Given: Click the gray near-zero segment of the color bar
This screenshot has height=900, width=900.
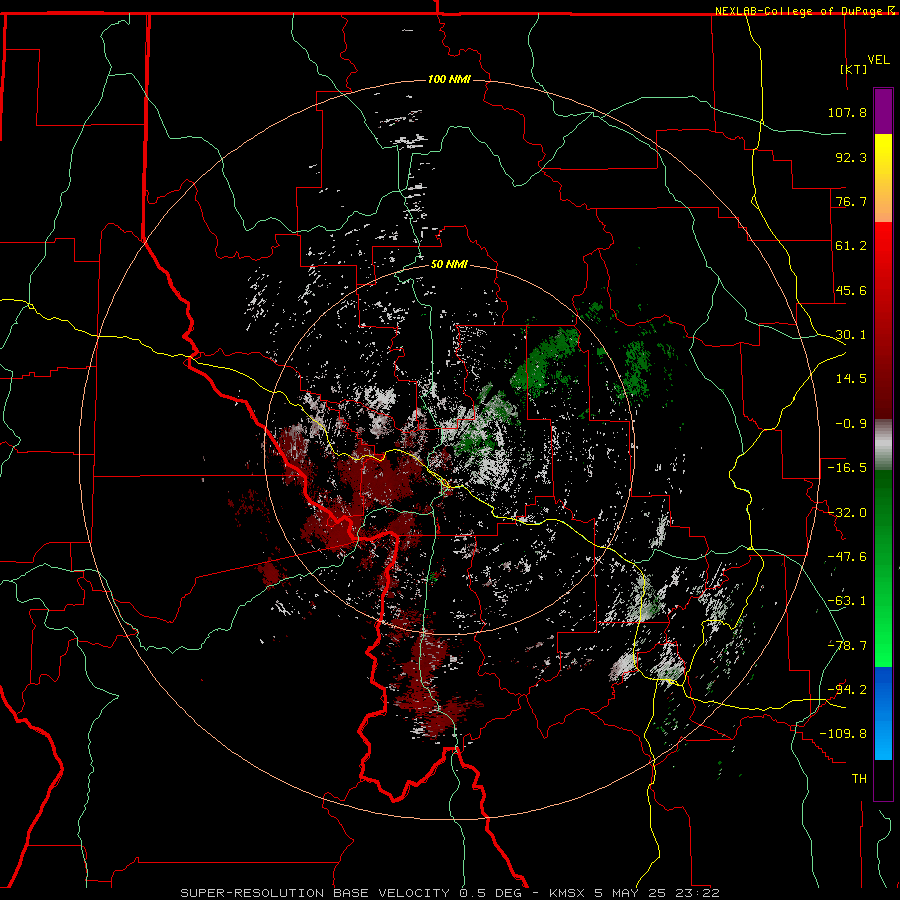Looking at the screenshot, I should (883, 445).
